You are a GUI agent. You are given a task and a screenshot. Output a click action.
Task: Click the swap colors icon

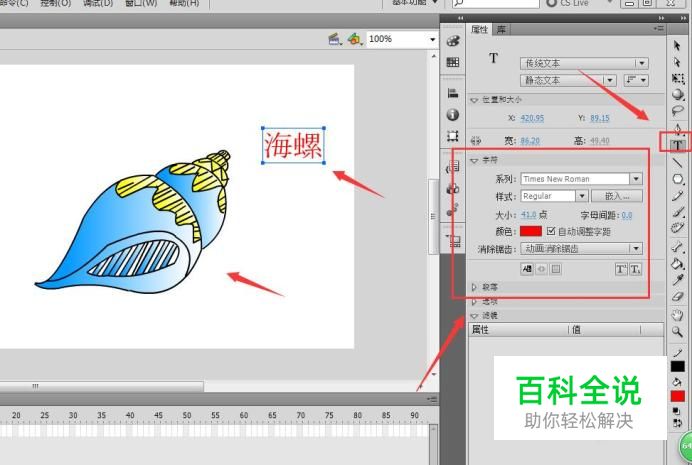677,423
